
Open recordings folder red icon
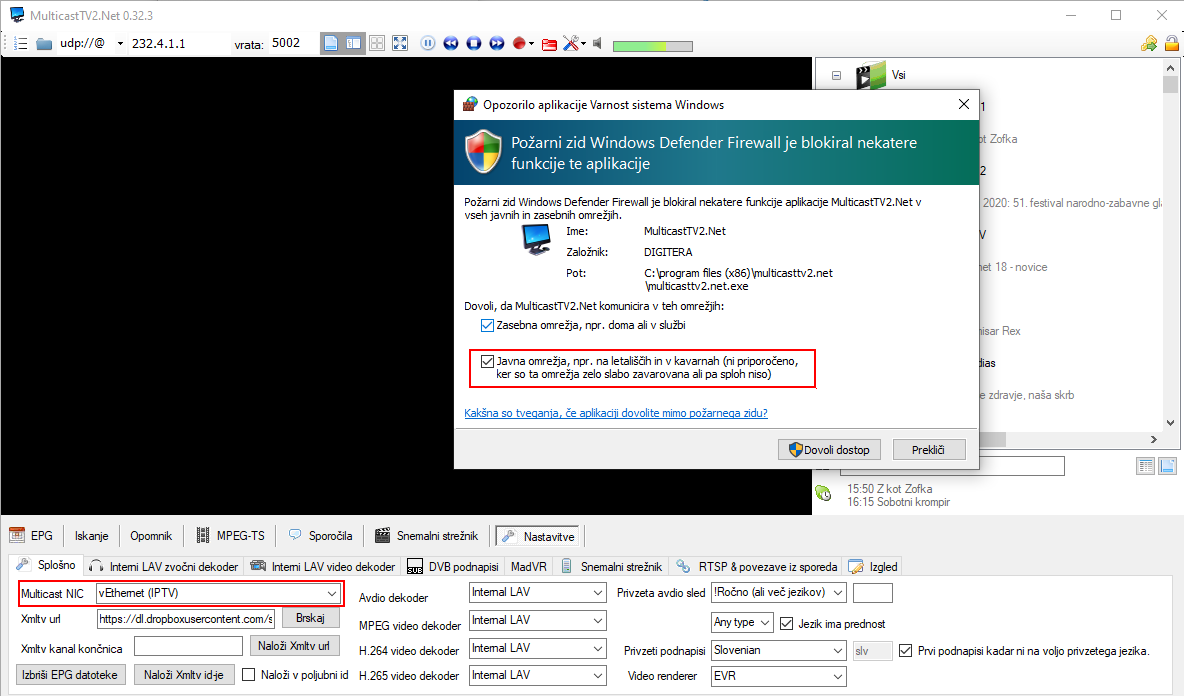click(x=550, y=44)
